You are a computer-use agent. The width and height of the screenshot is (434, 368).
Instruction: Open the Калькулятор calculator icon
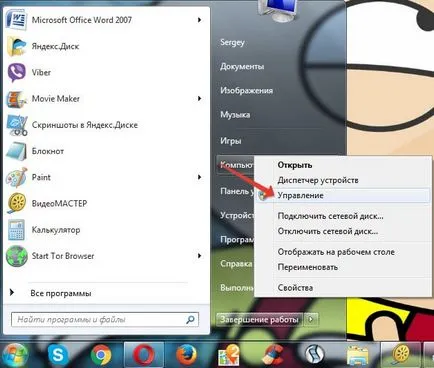click(16, 230)
